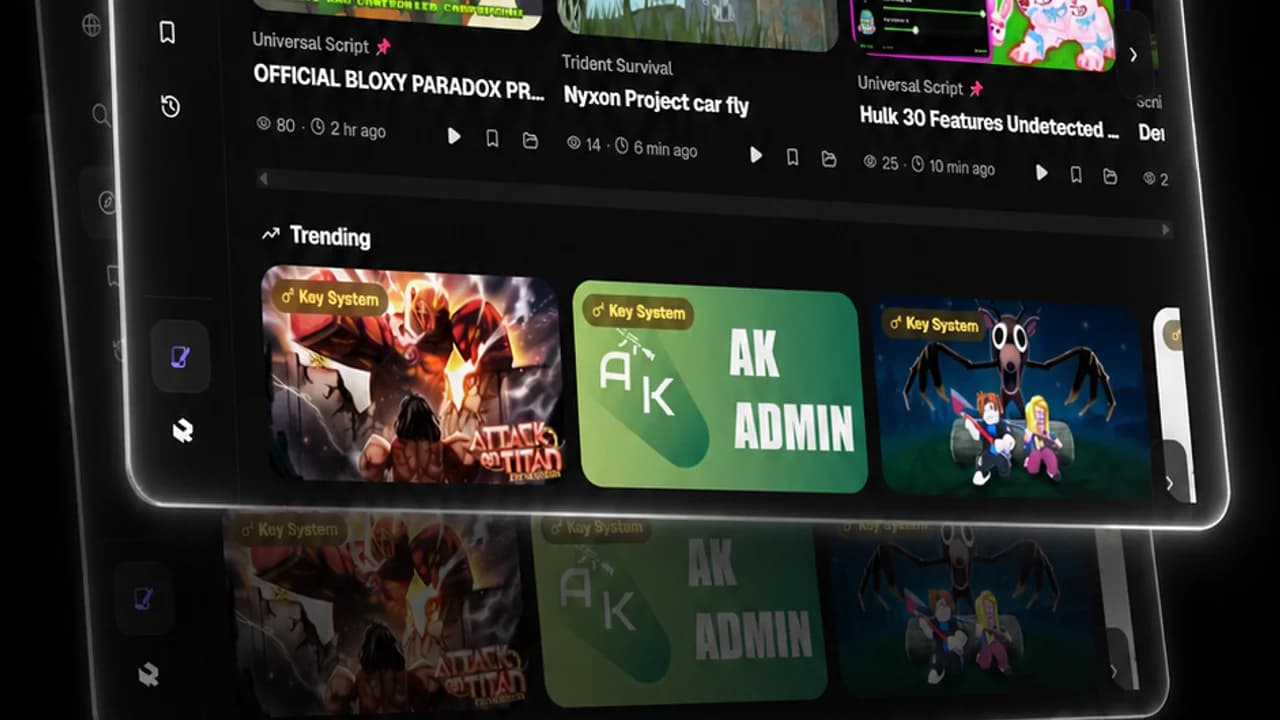Viewport: 1280px width, 720px height.
Task: Advance recent scripts carousel with right chevron
Action: click(1133, 55)
